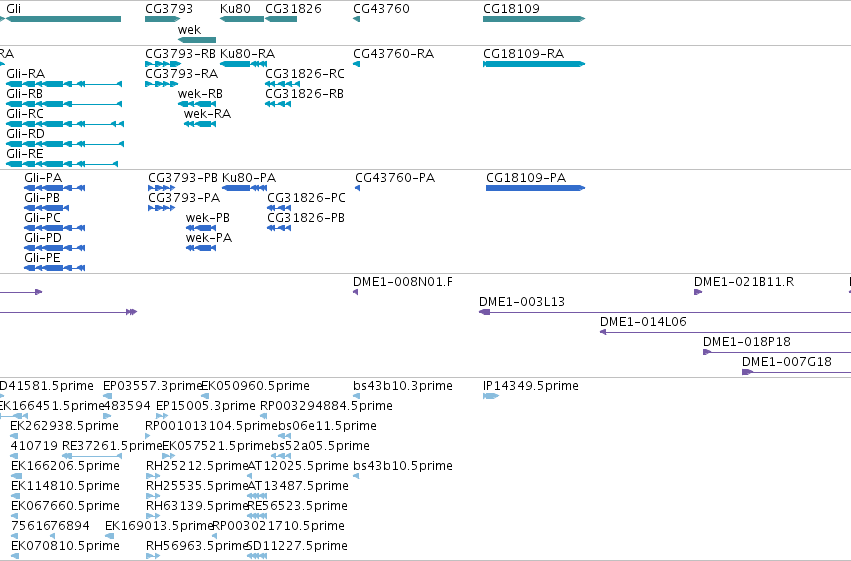Click the CG43760 gene label
851x561 pixels.
(x=381, y=9)
